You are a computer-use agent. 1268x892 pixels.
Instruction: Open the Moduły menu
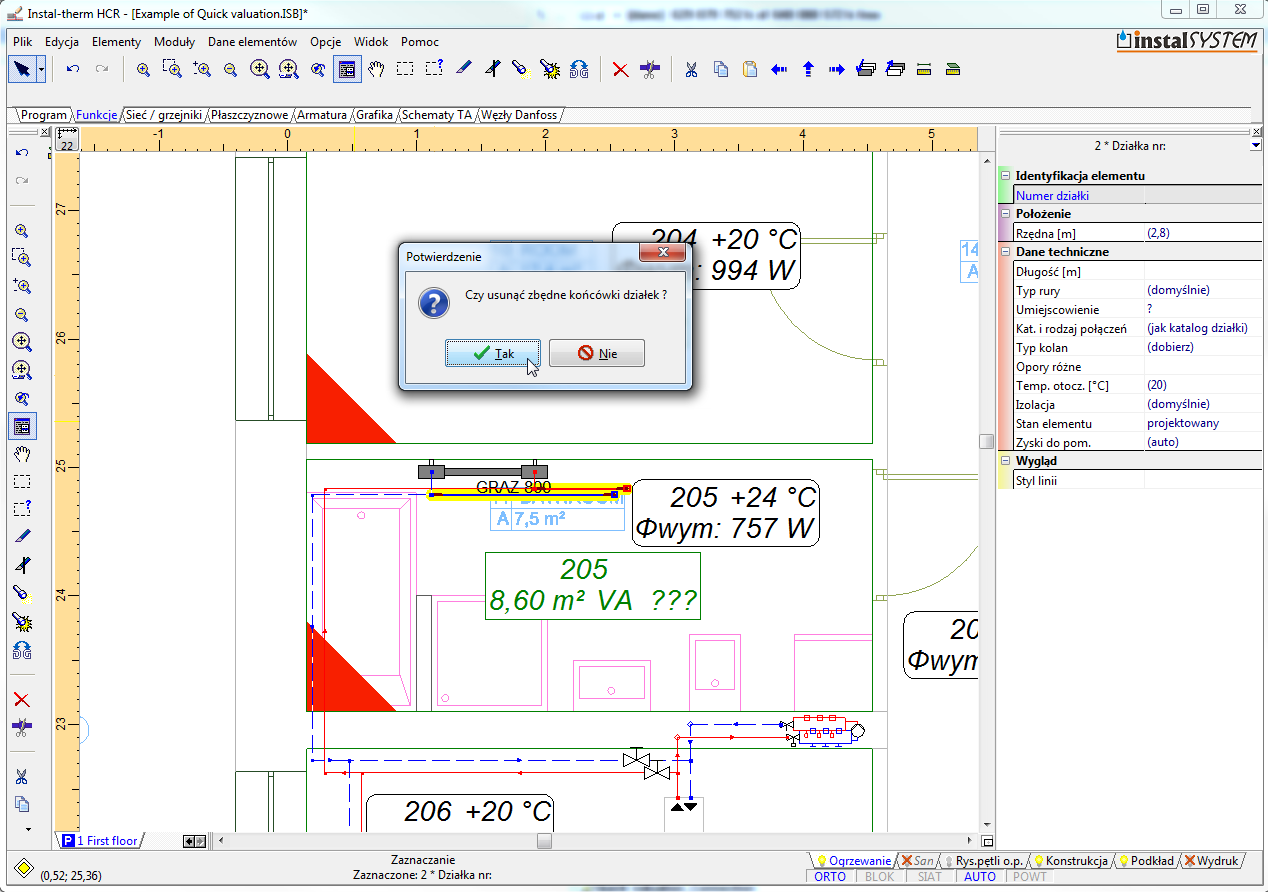coord(174,42)
